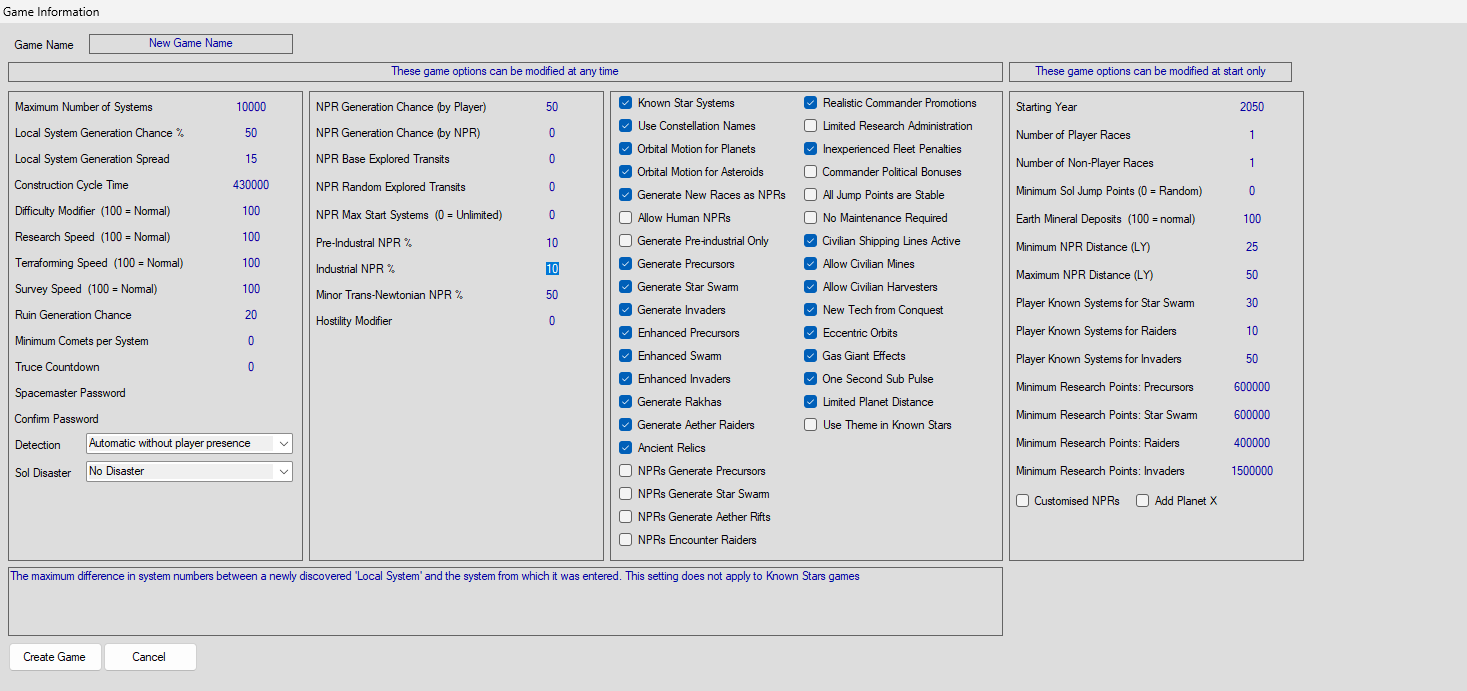Viewport: 1467px width, 691px height.
Task: Disable Known Star Systems checkbox
Action: (x=625, y=103)
